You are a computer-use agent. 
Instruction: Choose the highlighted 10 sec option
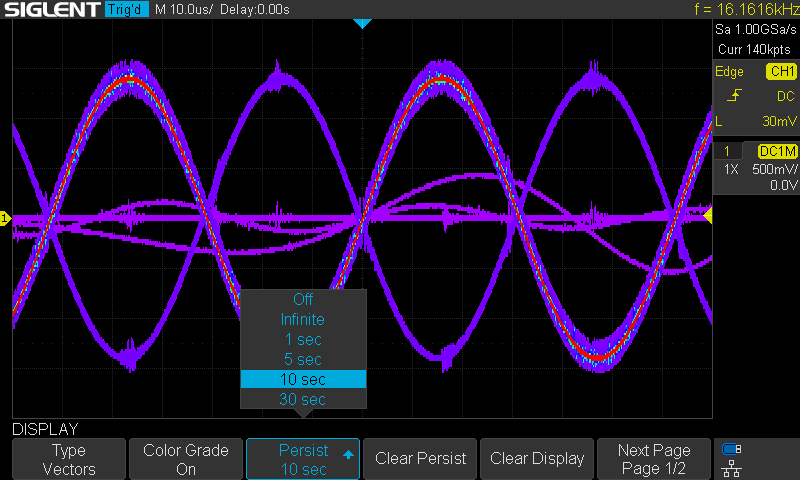click(x=303, y=379)
